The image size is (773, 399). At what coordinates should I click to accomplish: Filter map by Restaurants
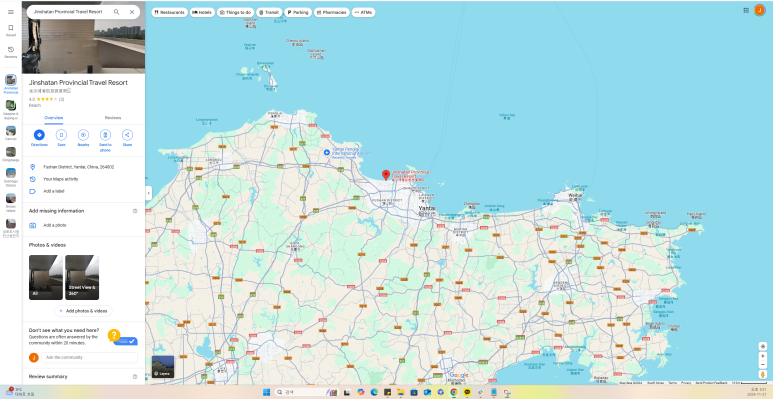pyautogui.click(x=170, y=12)
